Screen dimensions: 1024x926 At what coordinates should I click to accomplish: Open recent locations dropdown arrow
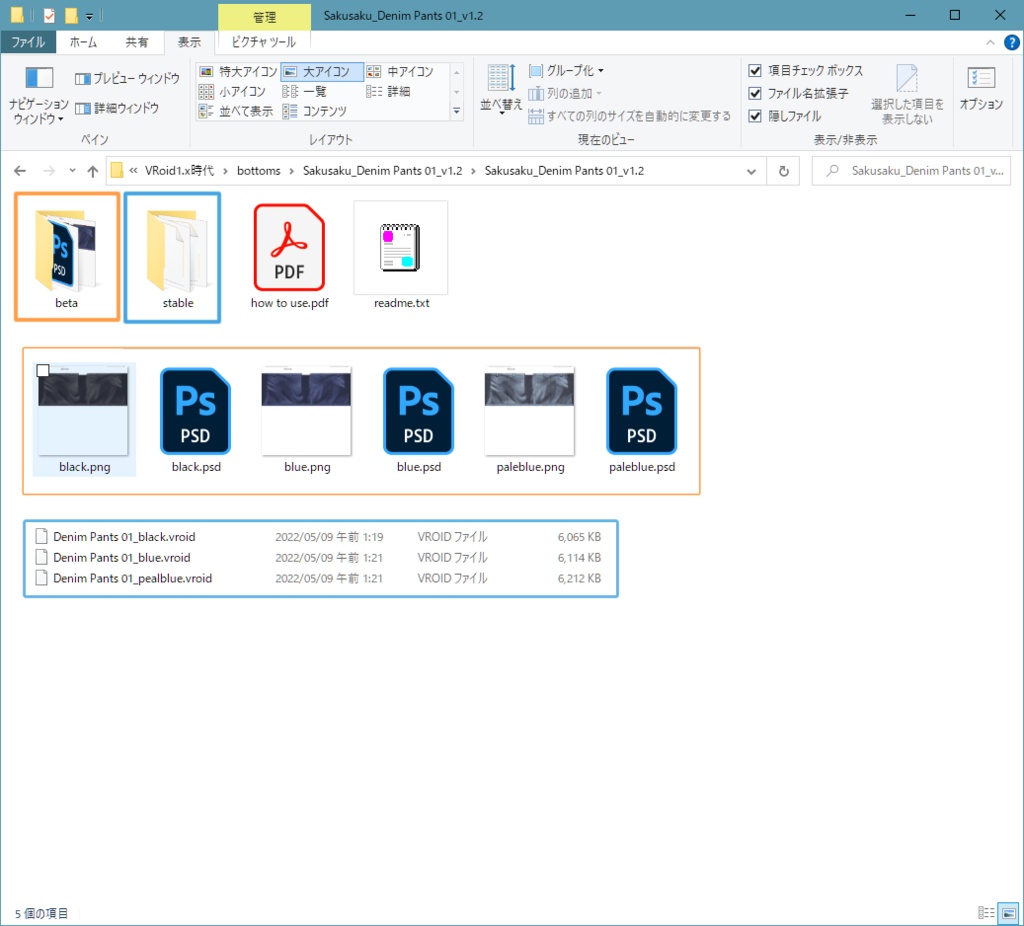(x=72, y=171)
